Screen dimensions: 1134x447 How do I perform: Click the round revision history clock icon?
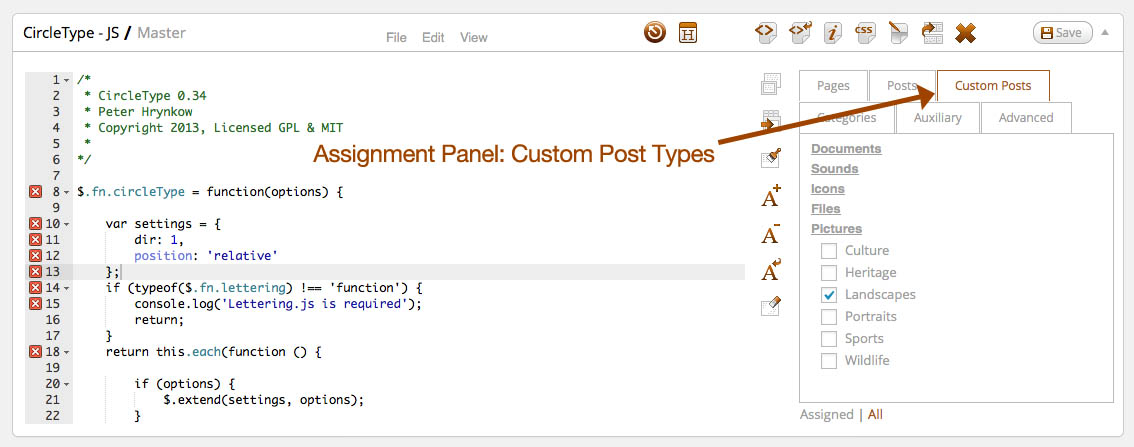click(x=655, y=33)
